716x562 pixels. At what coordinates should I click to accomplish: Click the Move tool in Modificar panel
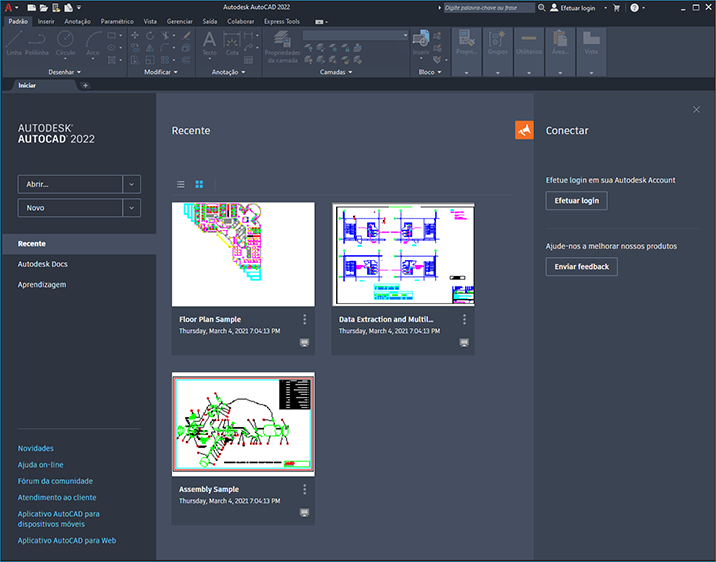coord(135,35)
